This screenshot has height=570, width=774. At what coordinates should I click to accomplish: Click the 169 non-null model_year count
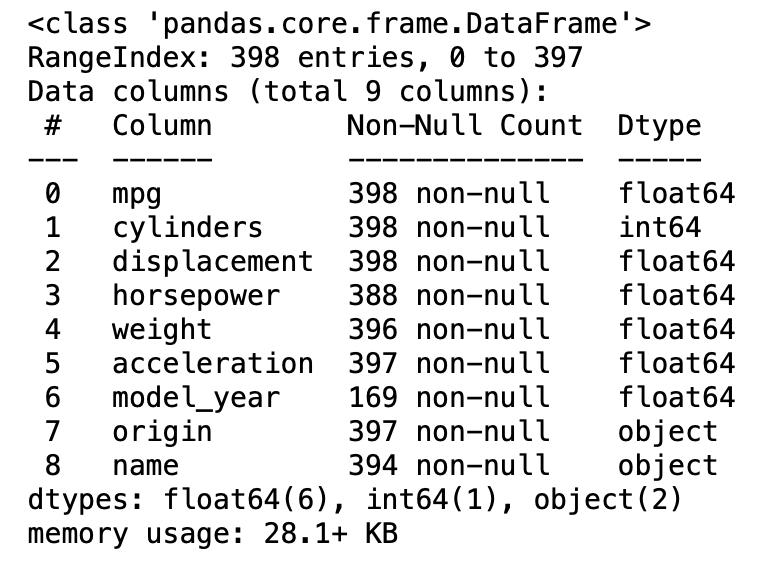click(449, 398)
